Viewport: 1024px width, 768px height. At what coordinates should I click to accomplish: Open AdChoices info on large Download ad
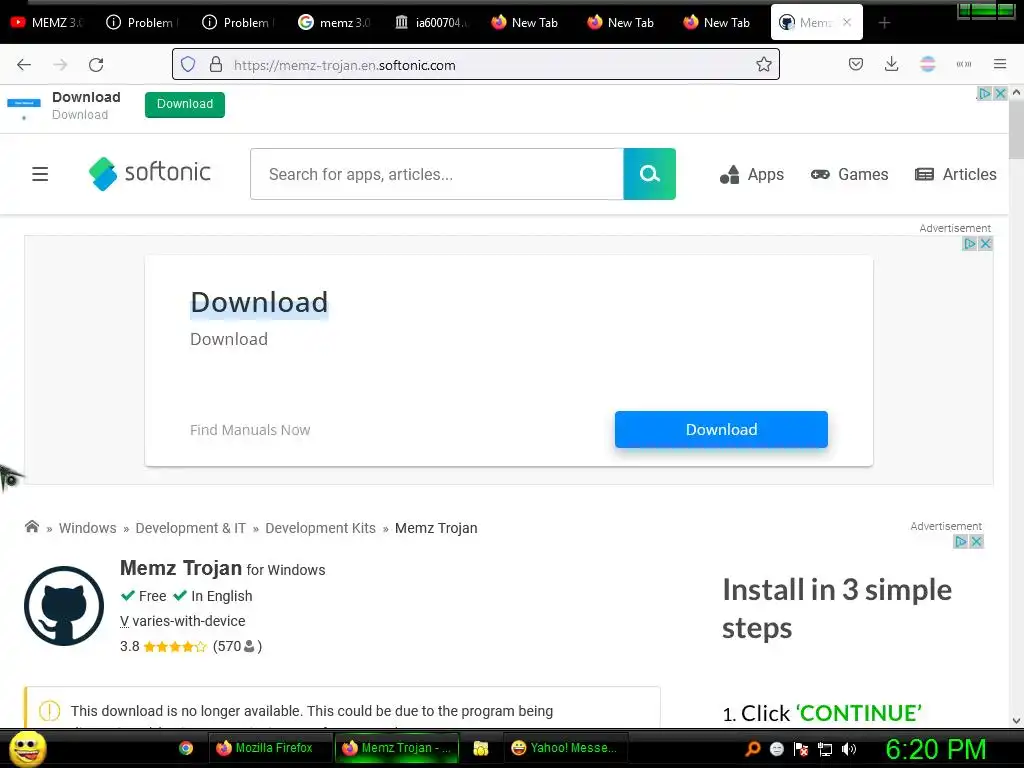point(970,244)
